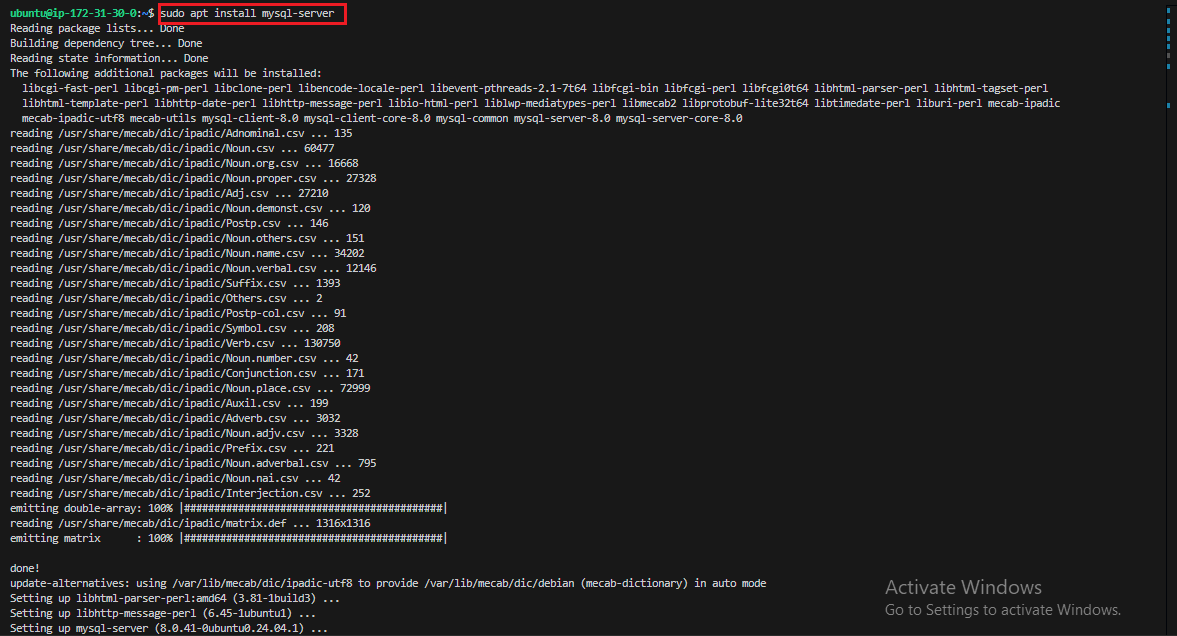Image resolution: width=1177 pixels, height=636 pixels.
Task: Click the Adverb.csv ... 3032 line
Action: coord(175,419)
